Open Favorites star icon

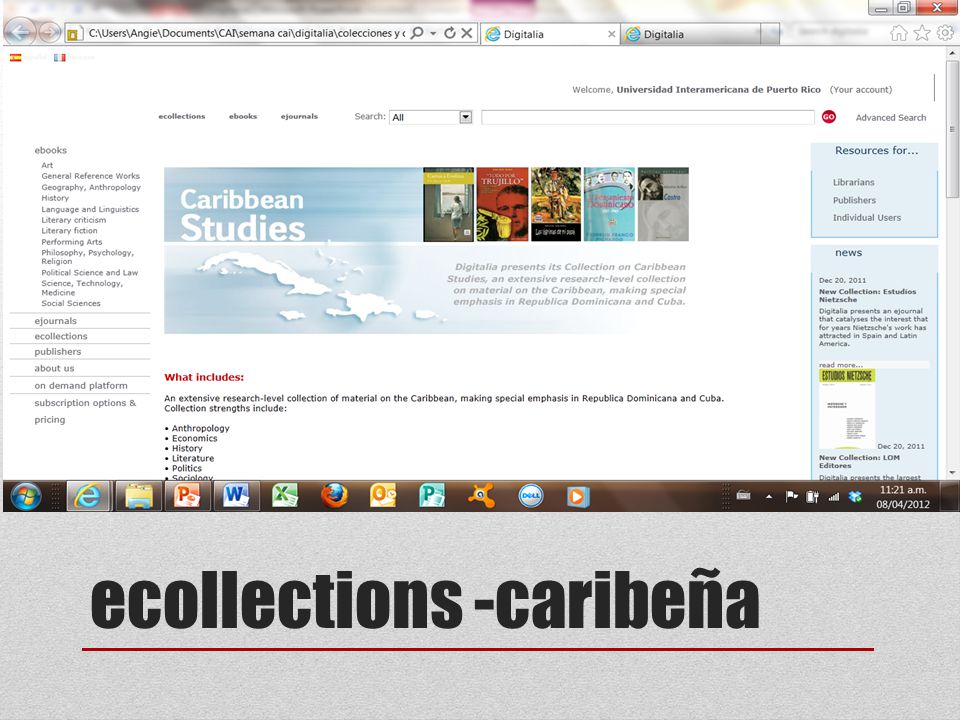click(x=921, y=34)
